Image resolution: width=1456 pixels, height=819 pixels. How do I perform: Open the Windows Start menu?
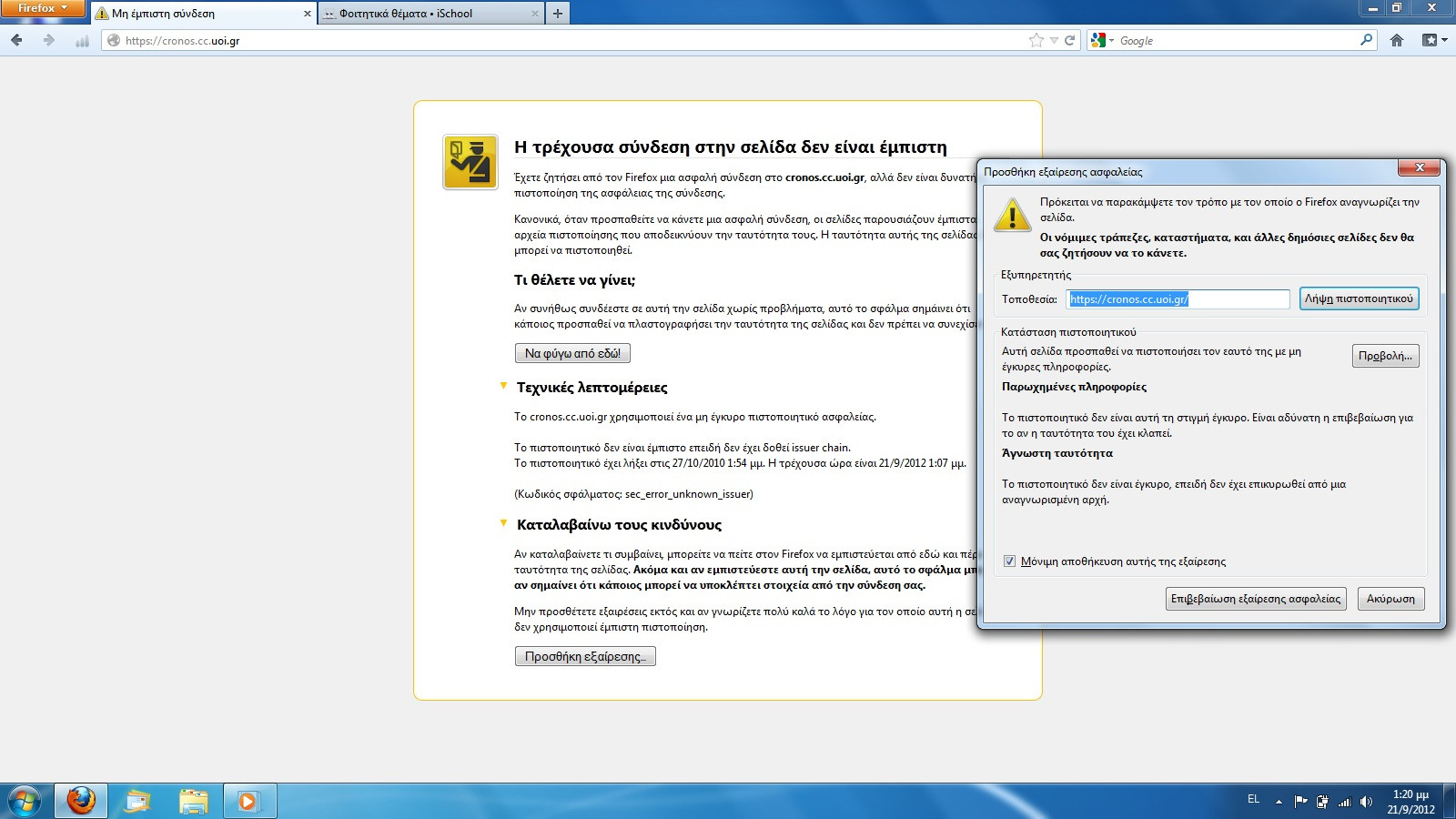tap(23, 802)
